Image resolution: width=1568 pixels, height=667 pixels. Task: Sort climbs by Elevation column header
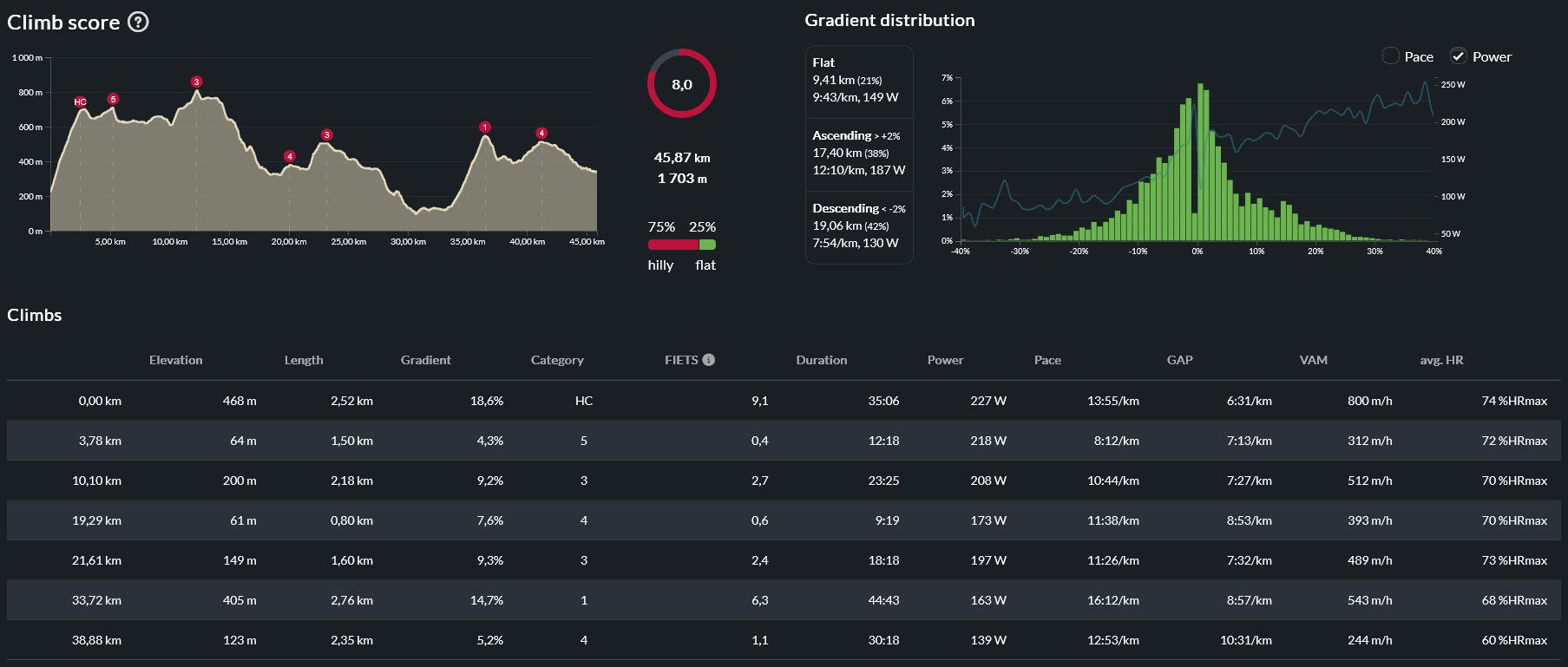tap(176, 360)
